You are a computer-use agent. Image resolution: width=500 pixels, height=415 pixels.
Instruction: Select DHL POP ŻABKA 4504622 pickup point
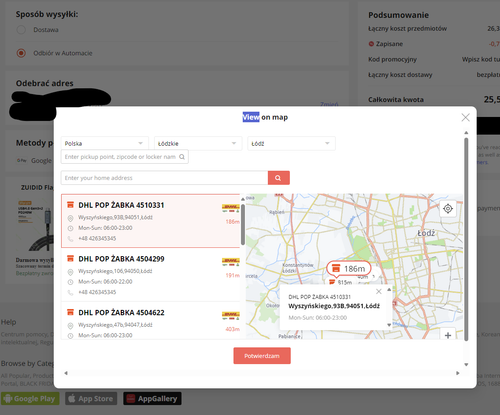pyautogui.click(x=151, y=321)
